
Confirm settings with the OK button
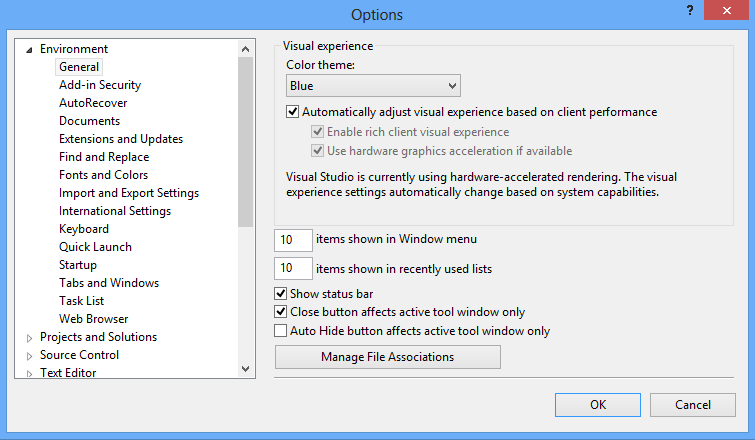point(598,405)
